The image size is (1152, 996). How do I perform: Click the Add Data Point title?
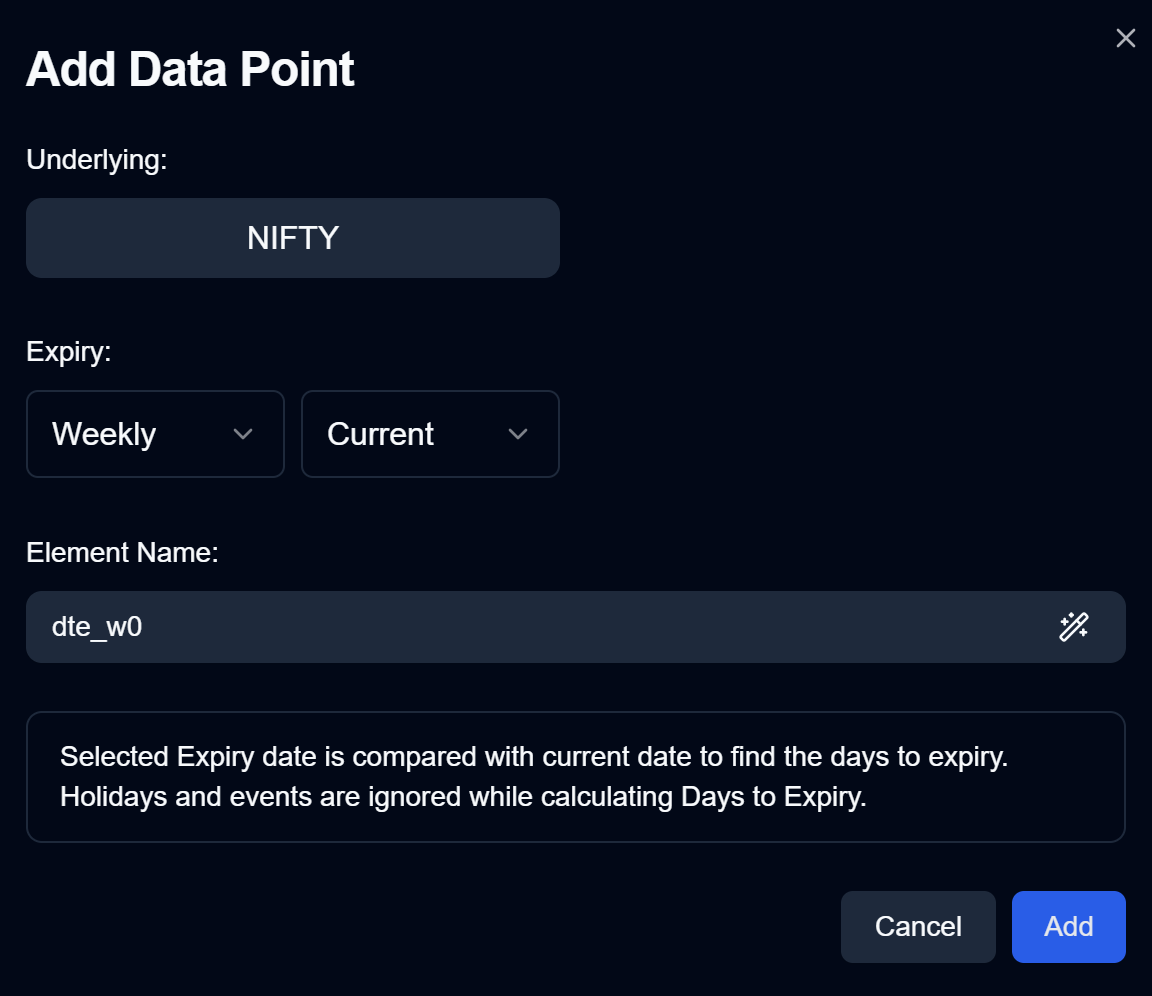(190, 70)
